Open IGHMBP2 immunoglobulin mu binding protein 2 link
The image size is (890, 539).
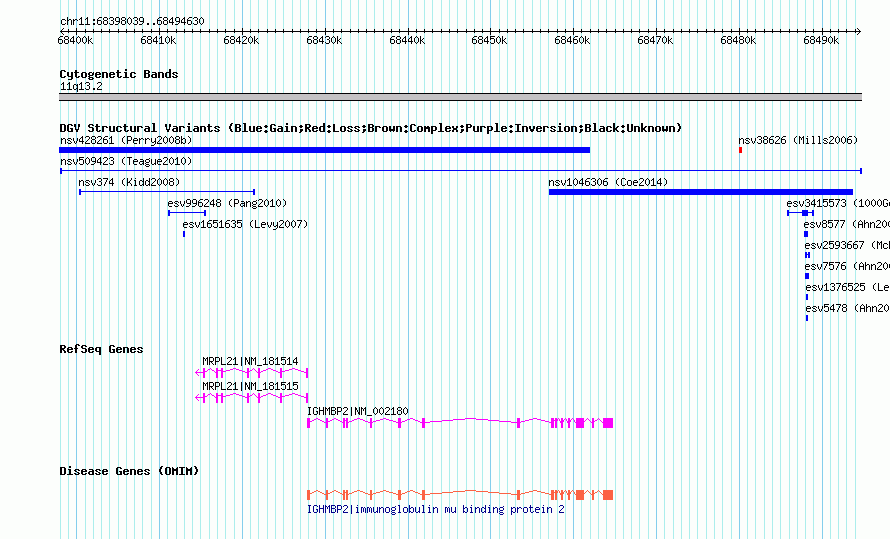click(436, 509)
